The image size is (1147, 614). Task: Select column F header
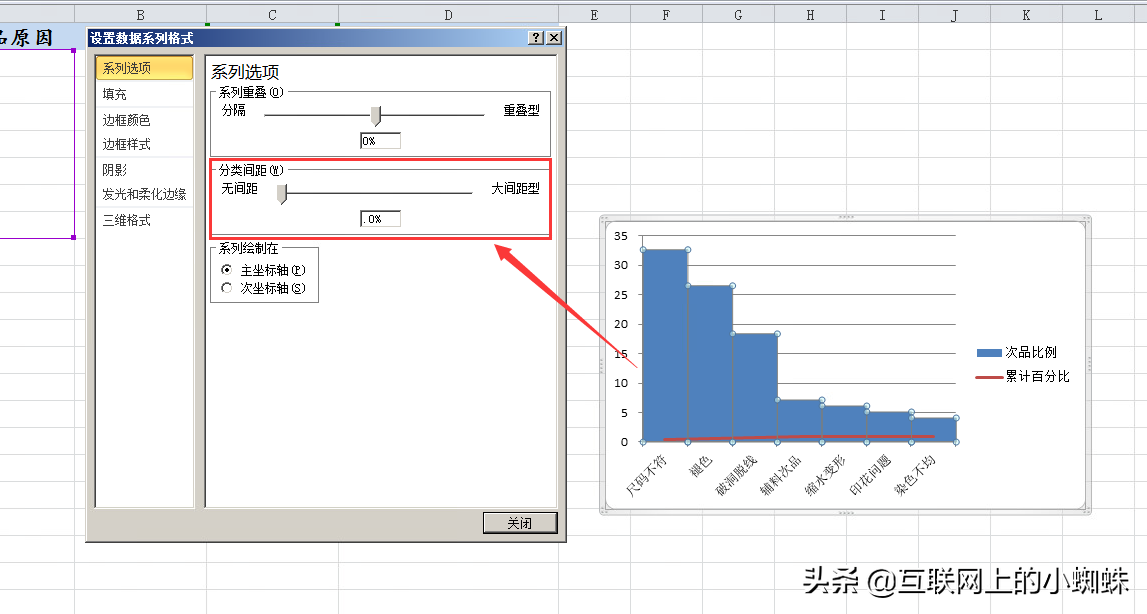tap(666, 15)
